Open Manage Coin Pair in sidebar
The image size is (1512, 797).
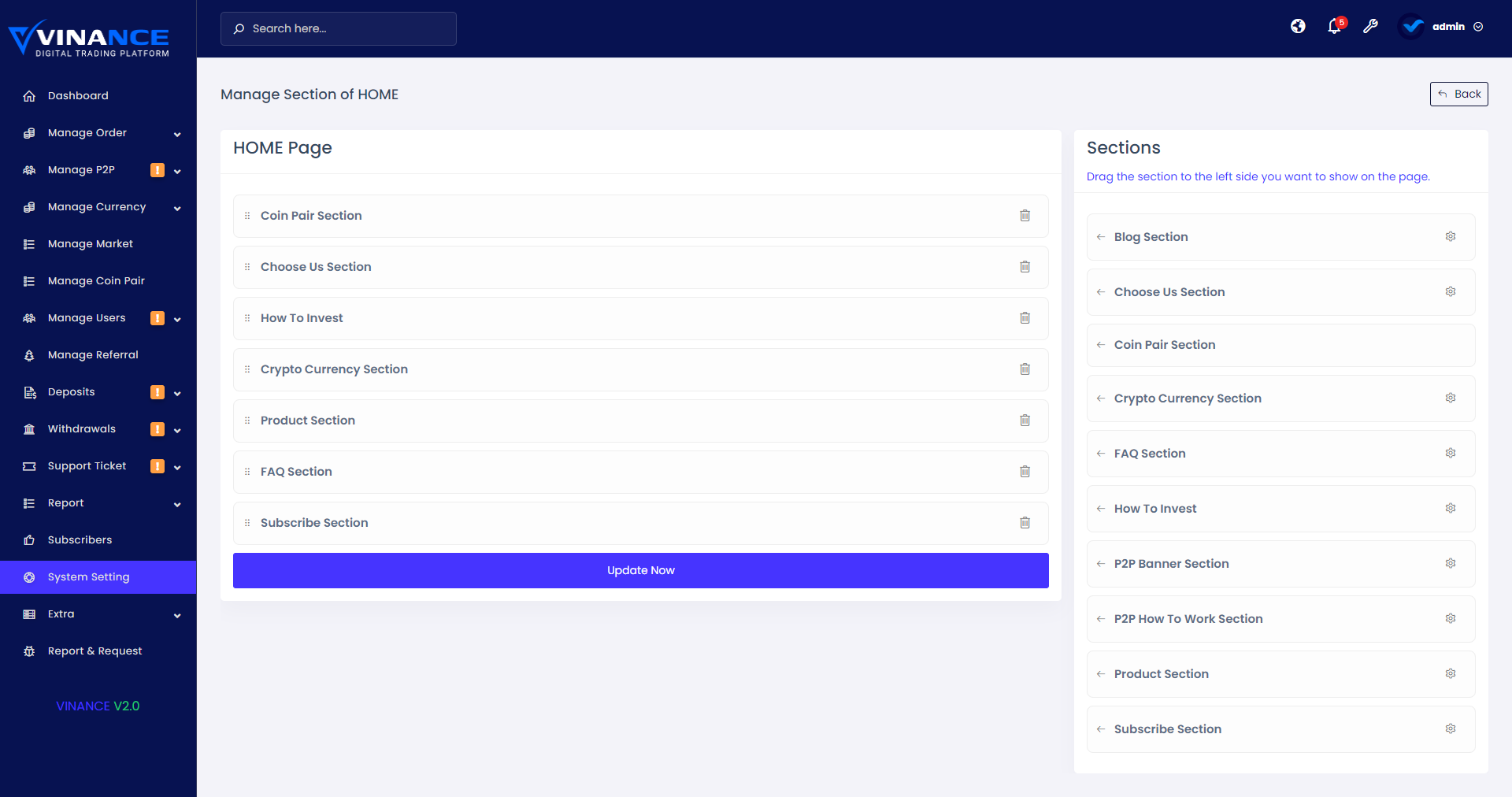[98, 281]
